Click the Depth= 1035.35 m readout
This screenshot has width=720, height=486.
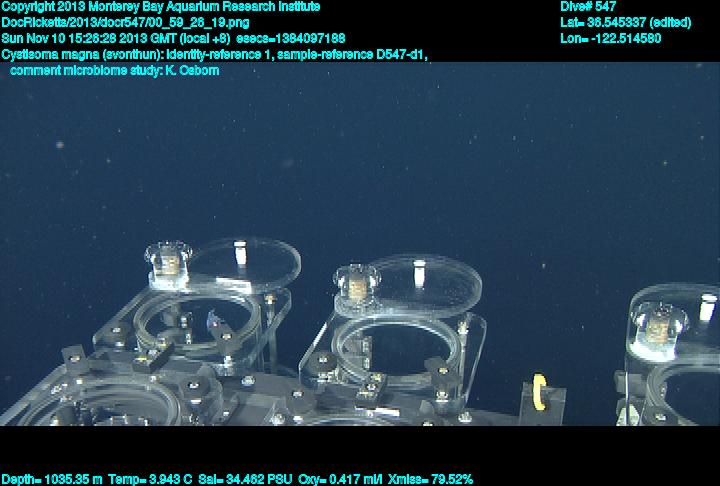pyautogui.click(x=52, y=479)
